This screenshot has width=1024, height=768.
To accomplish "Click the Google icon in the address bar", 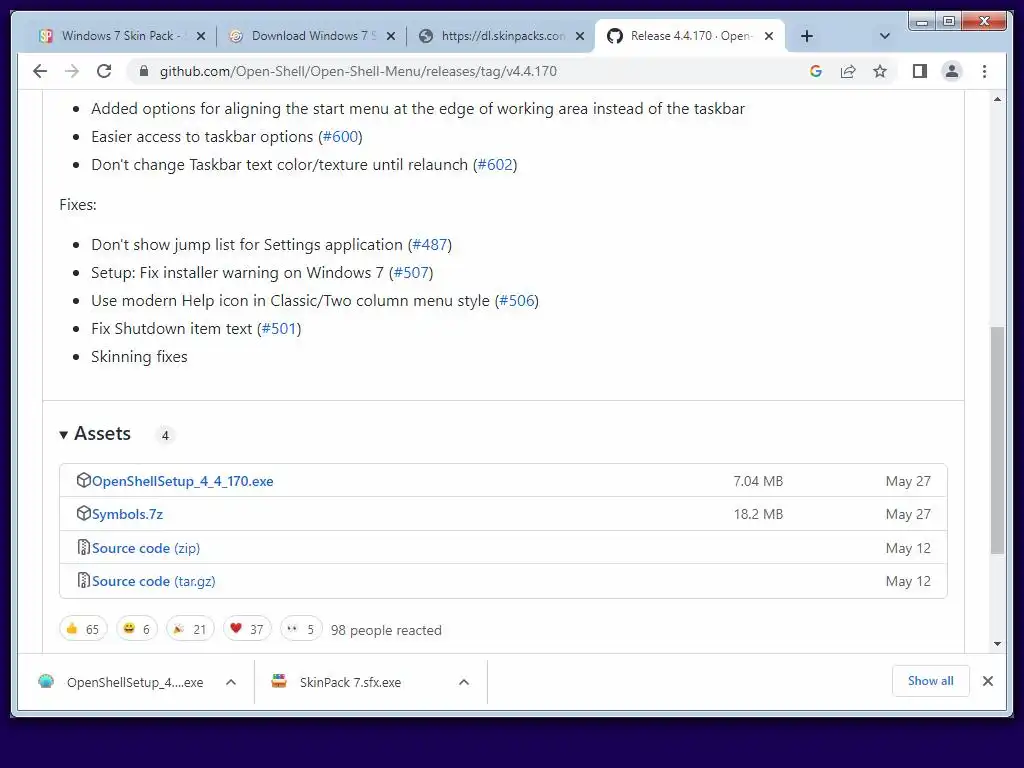I will pyautogui.click(x=816, y=71).
